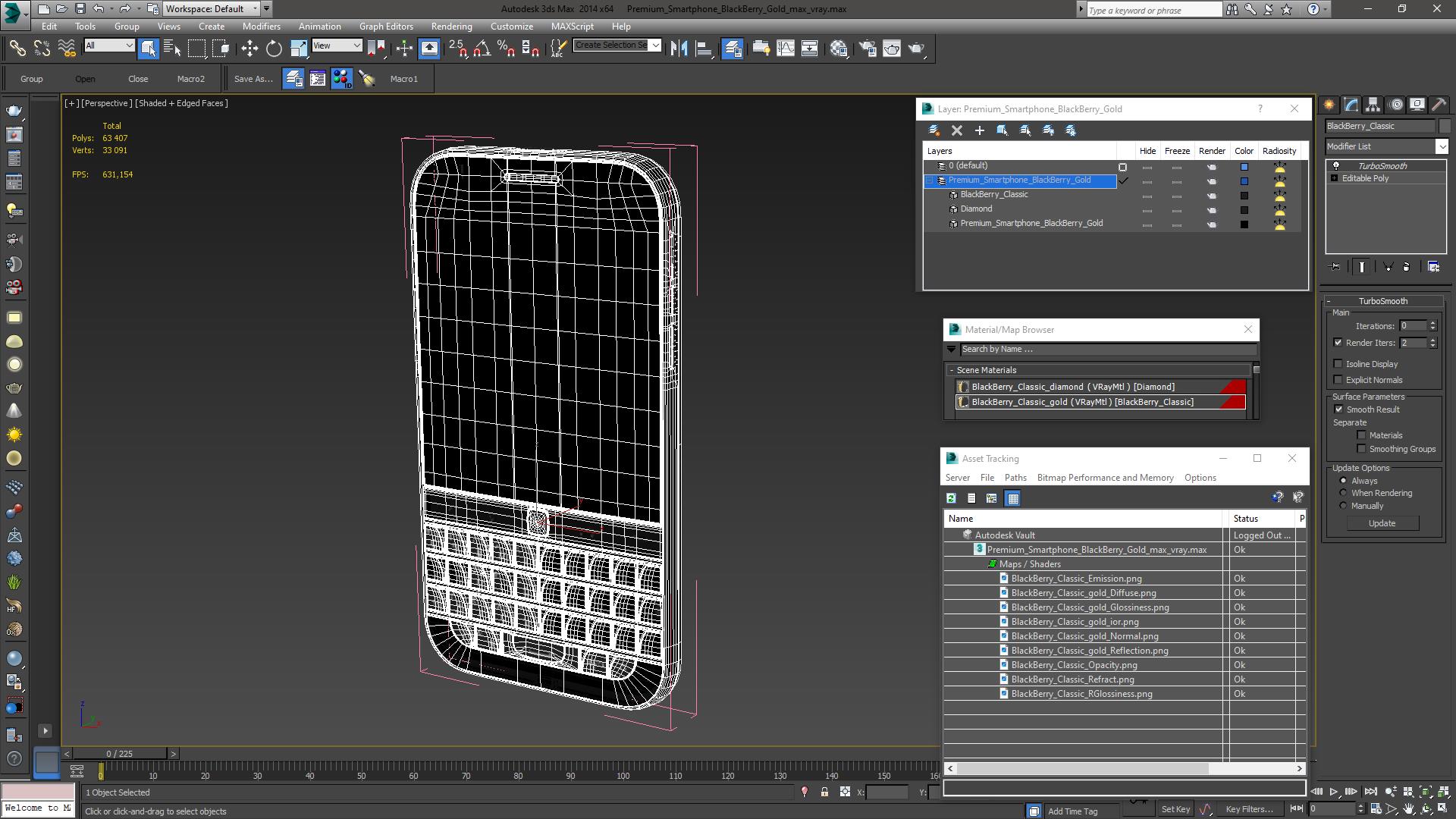Click the time slider 0 / 225 handle

[120, 754]
